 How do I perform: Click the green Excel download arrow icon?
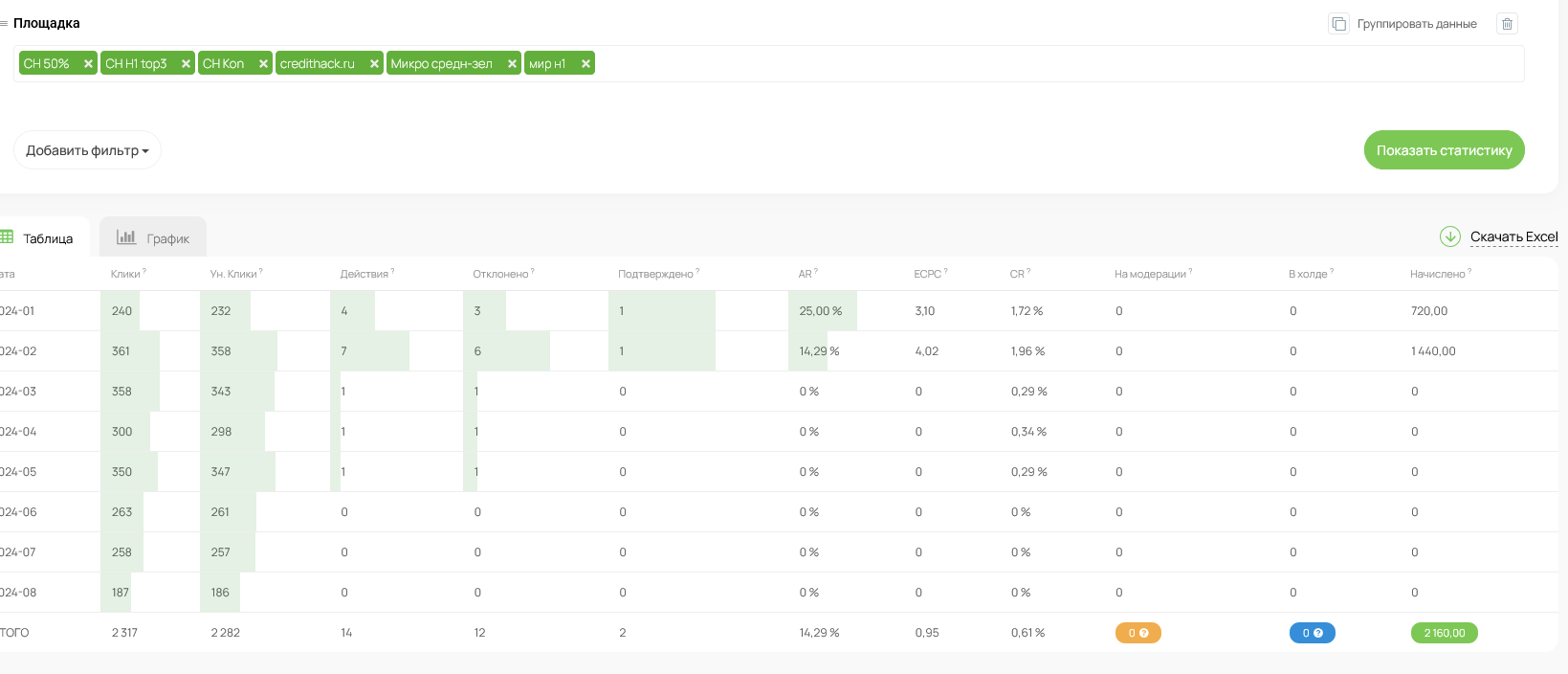[1449, 236]
